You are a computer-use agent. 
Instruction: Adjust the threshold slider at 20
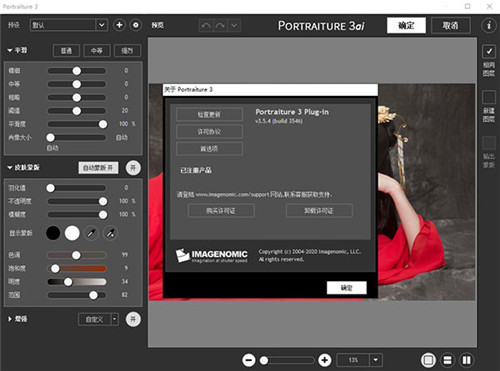tap(77, 111)
